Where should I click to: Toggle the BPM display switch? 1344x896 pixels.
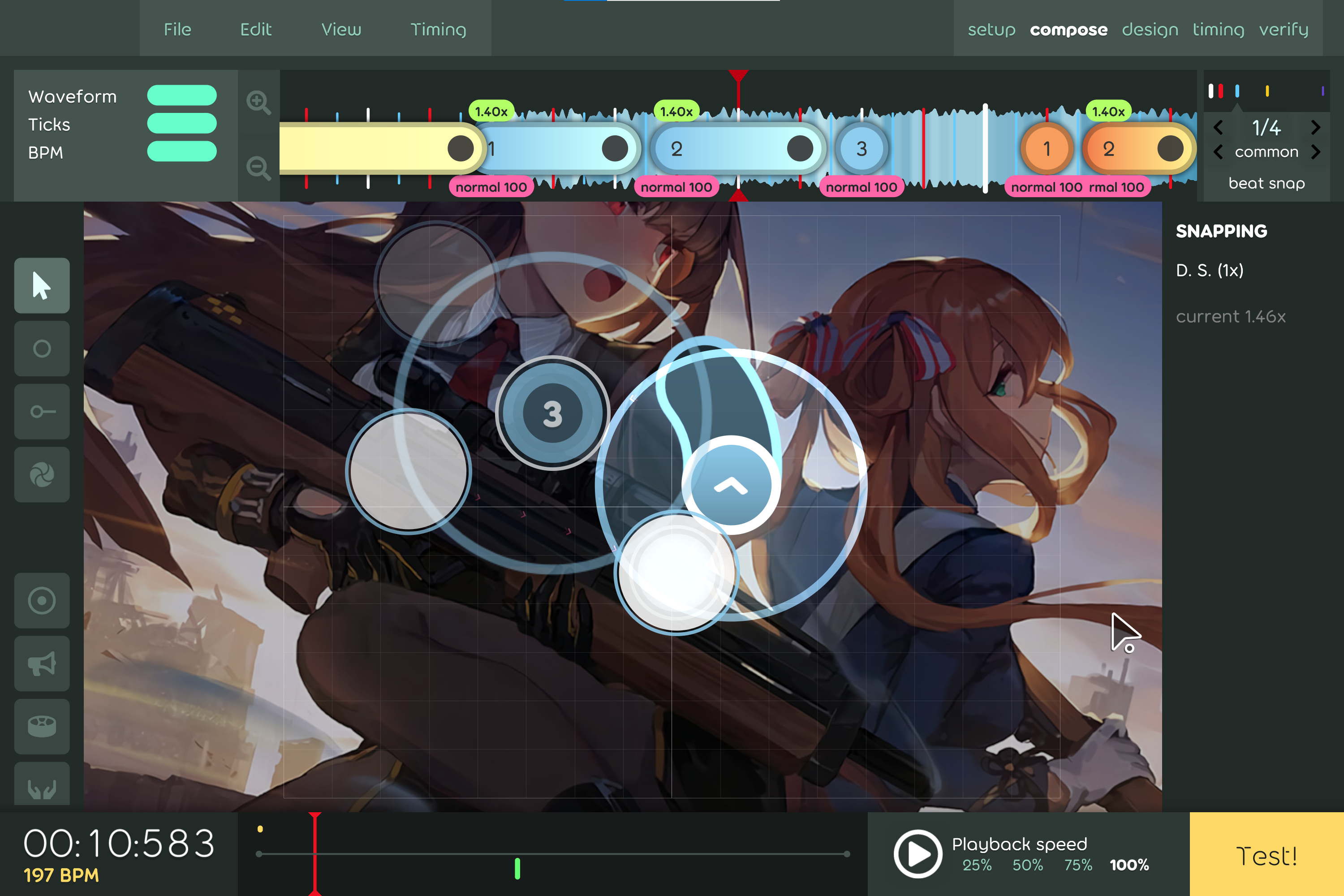182,151
